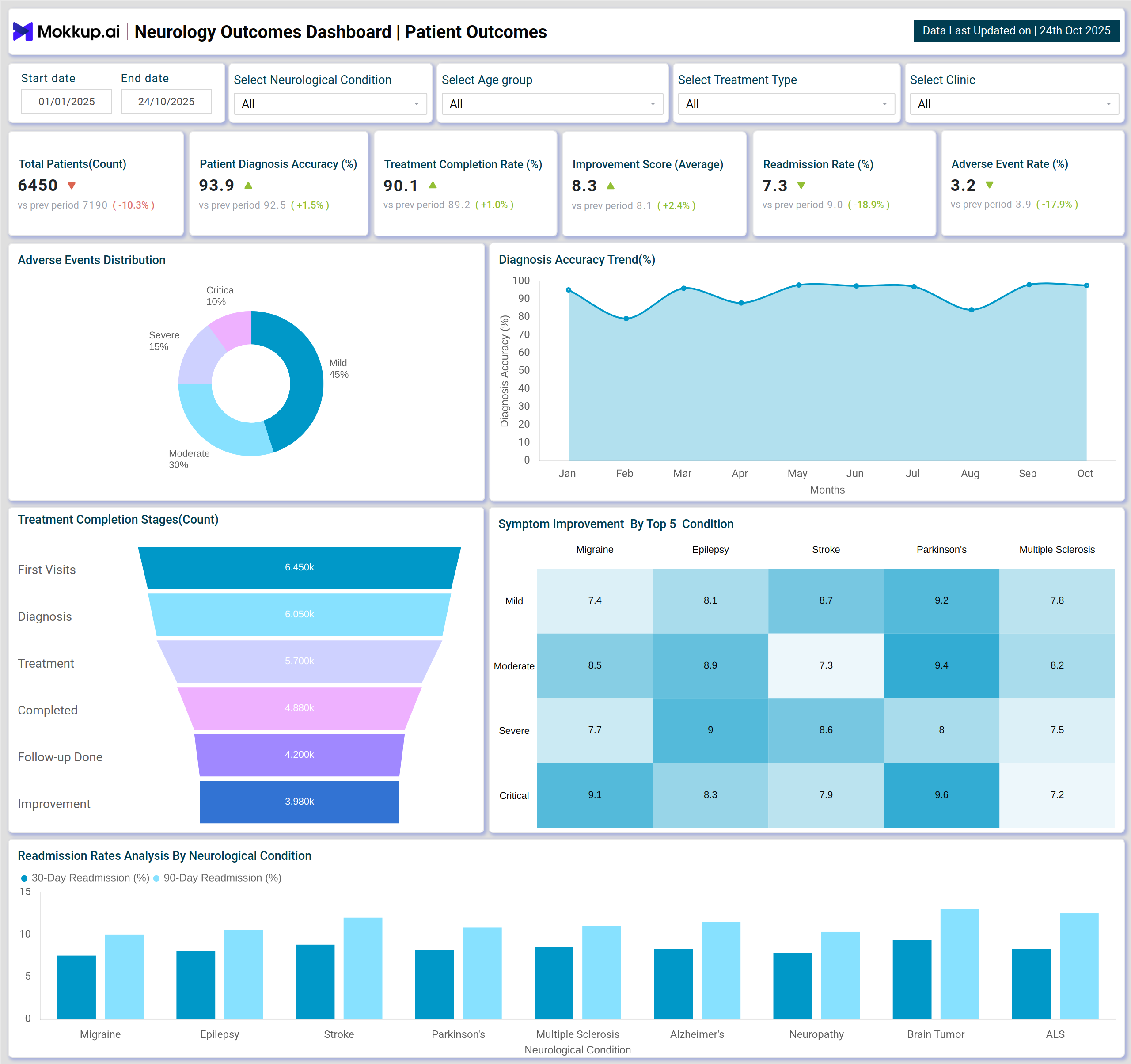Click the Start date field 01/01/2025

pos(67,101)
